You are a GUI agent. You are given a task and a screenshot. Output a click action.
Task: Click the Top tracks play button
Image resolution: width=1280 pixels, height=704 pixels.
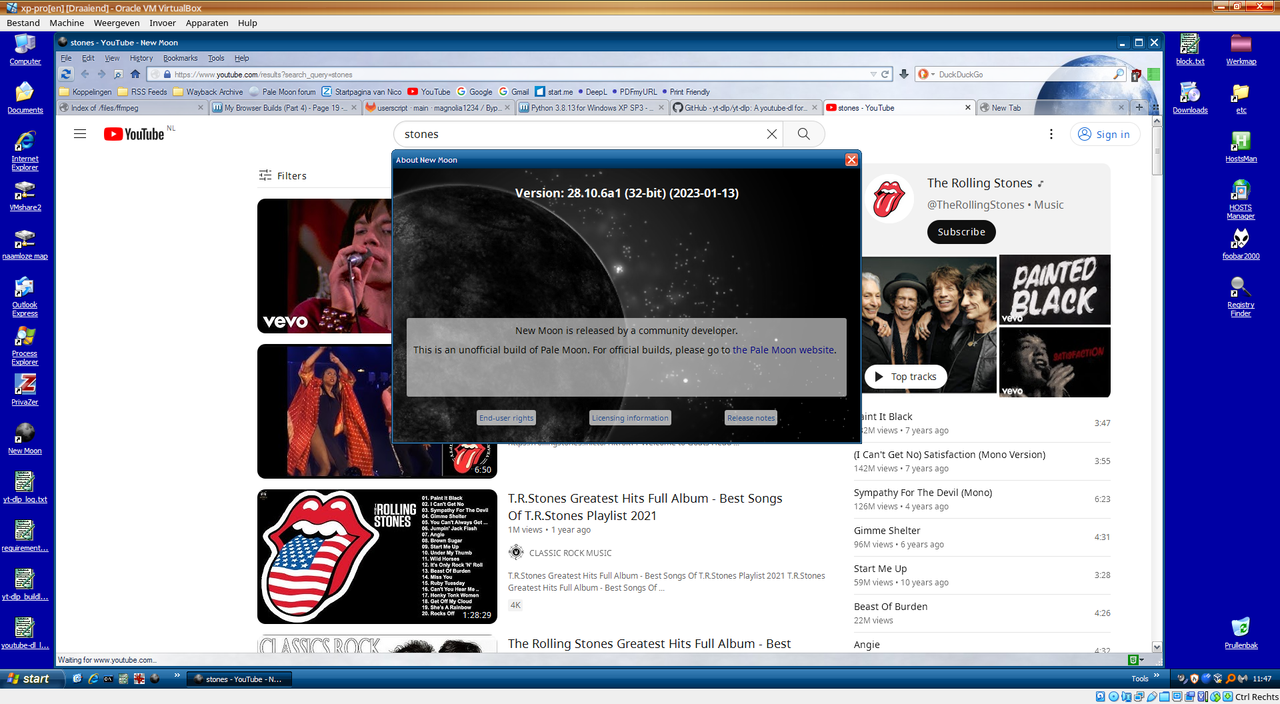(x=905, y=377)
